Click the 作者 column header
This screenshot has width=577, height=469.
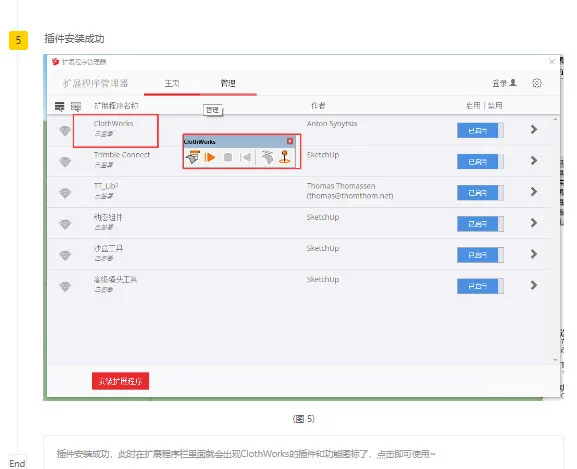[x=318, y=106]
